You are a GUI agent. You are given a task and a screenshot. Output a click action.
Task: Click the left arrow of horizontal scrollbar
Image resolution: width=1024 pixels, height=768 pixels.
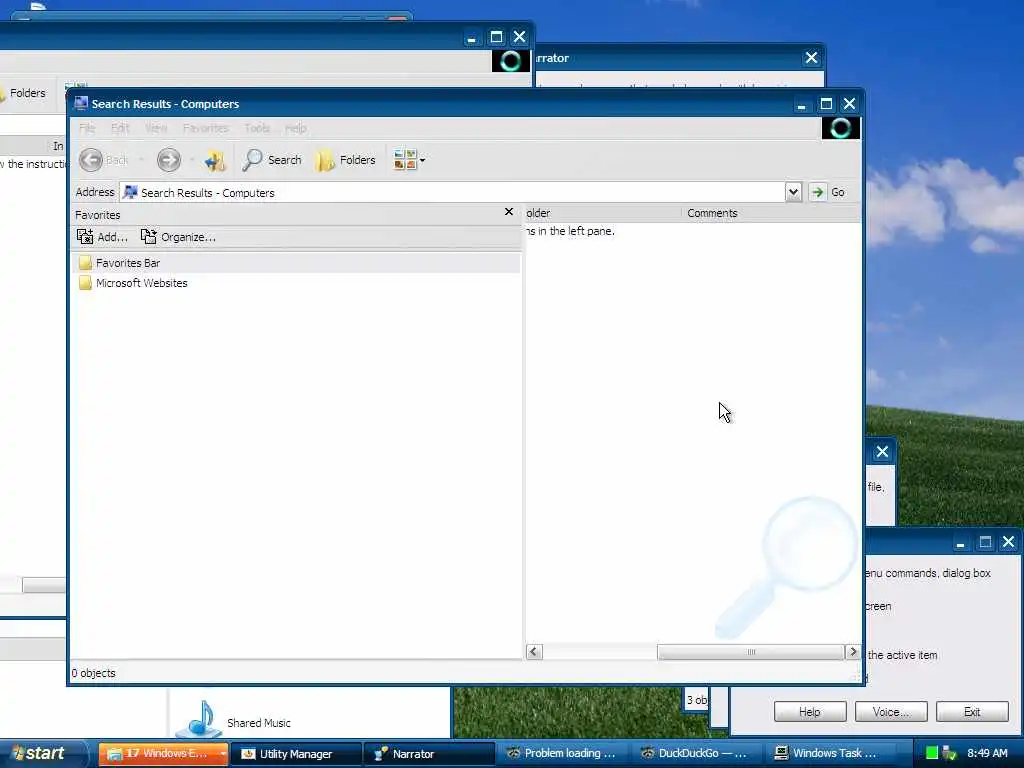click(534, 652)
